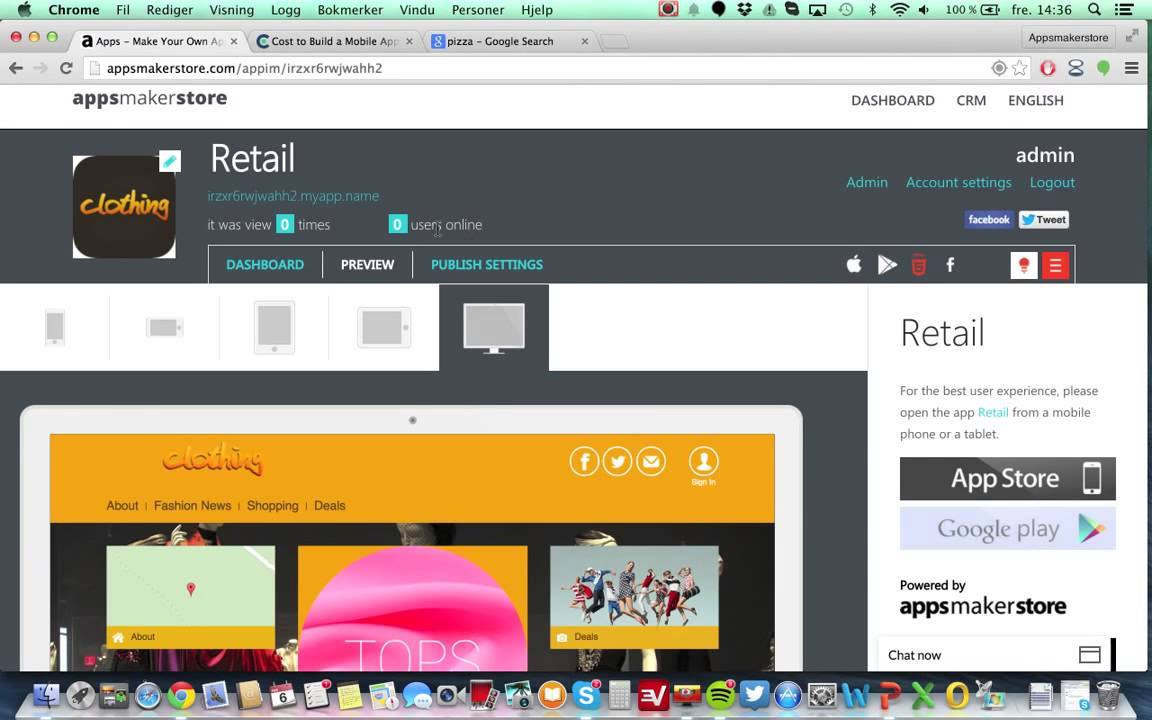This screenshot has height=720, width=1152.
Task: Click the Admin link
Action: pyautogui.click(x=866, y=182)
